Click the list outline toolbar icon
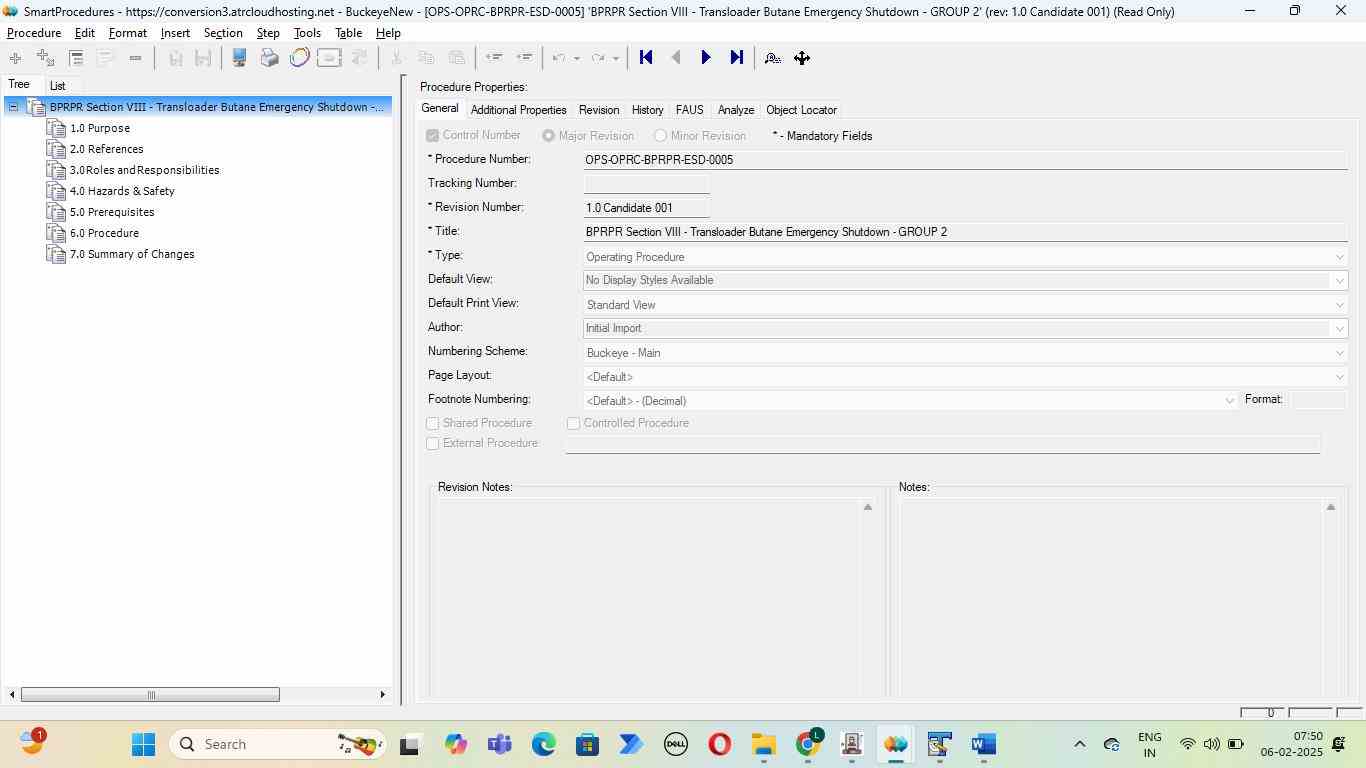1366x768 pixels. click(76, 58)
